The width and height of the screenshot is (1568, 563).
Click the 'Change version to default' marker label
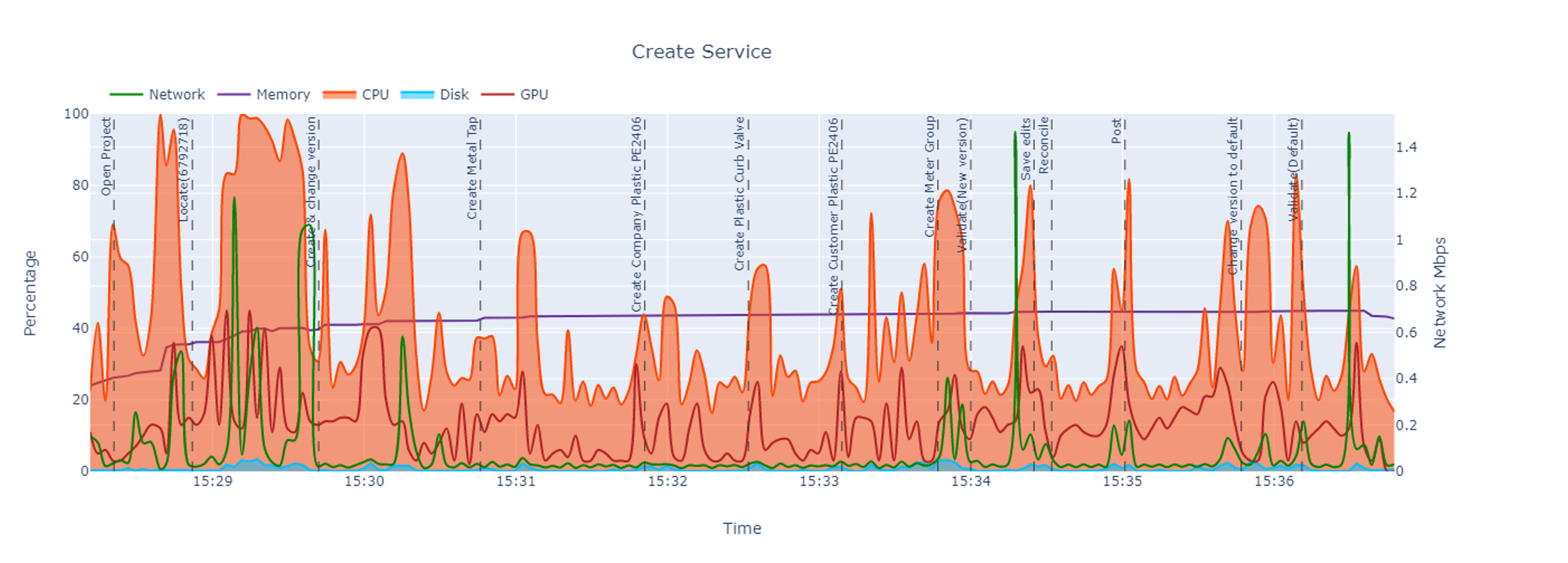pos(1233,196)
